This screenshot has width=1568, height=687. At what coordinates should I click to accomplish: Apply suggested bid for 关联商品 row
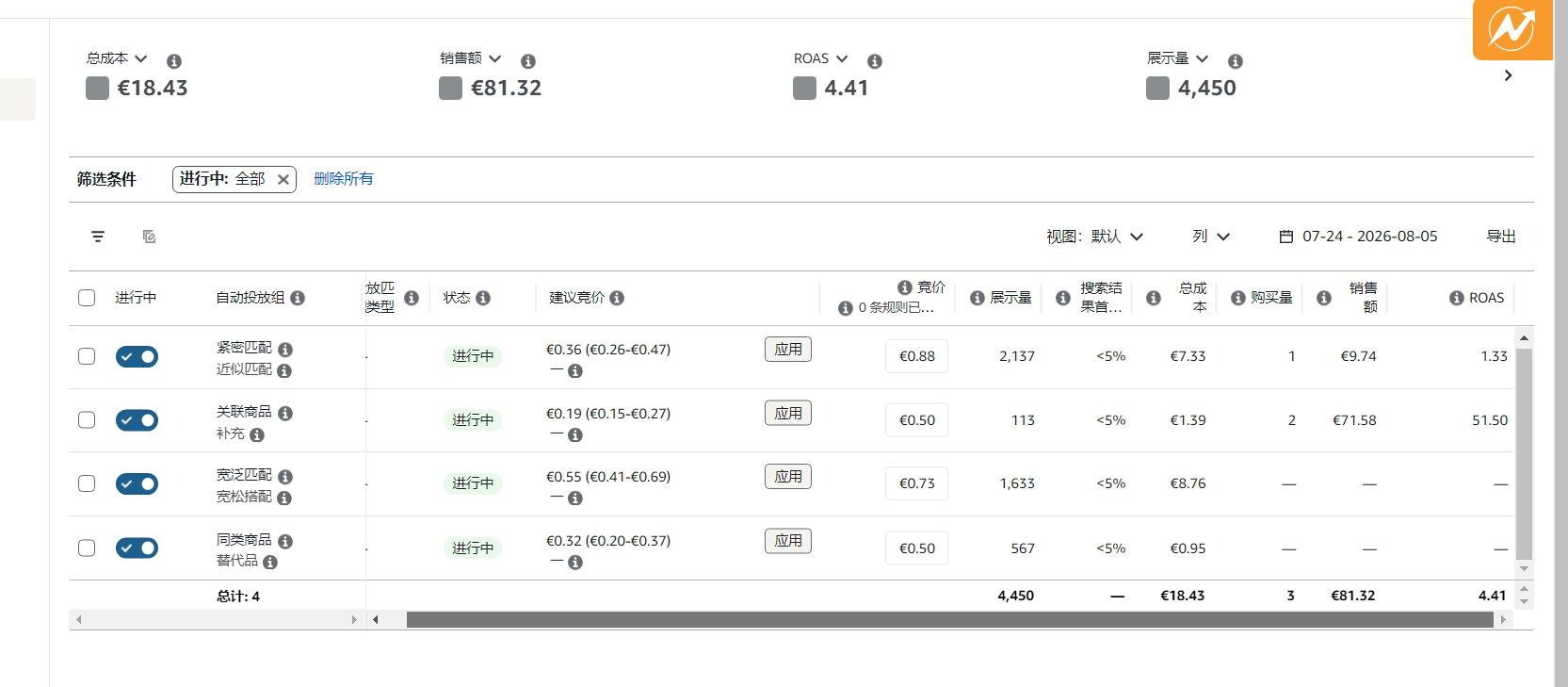(788, 414)
